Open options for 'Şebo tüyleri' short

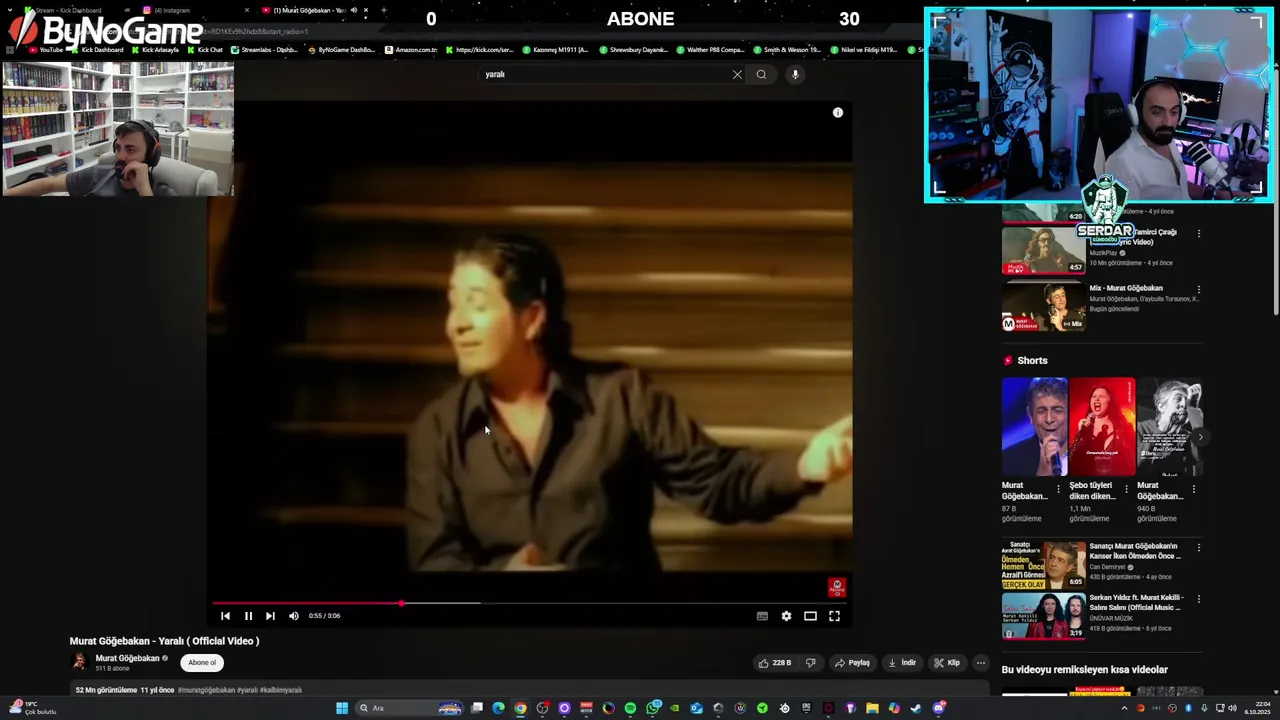tap(1126, 490)
